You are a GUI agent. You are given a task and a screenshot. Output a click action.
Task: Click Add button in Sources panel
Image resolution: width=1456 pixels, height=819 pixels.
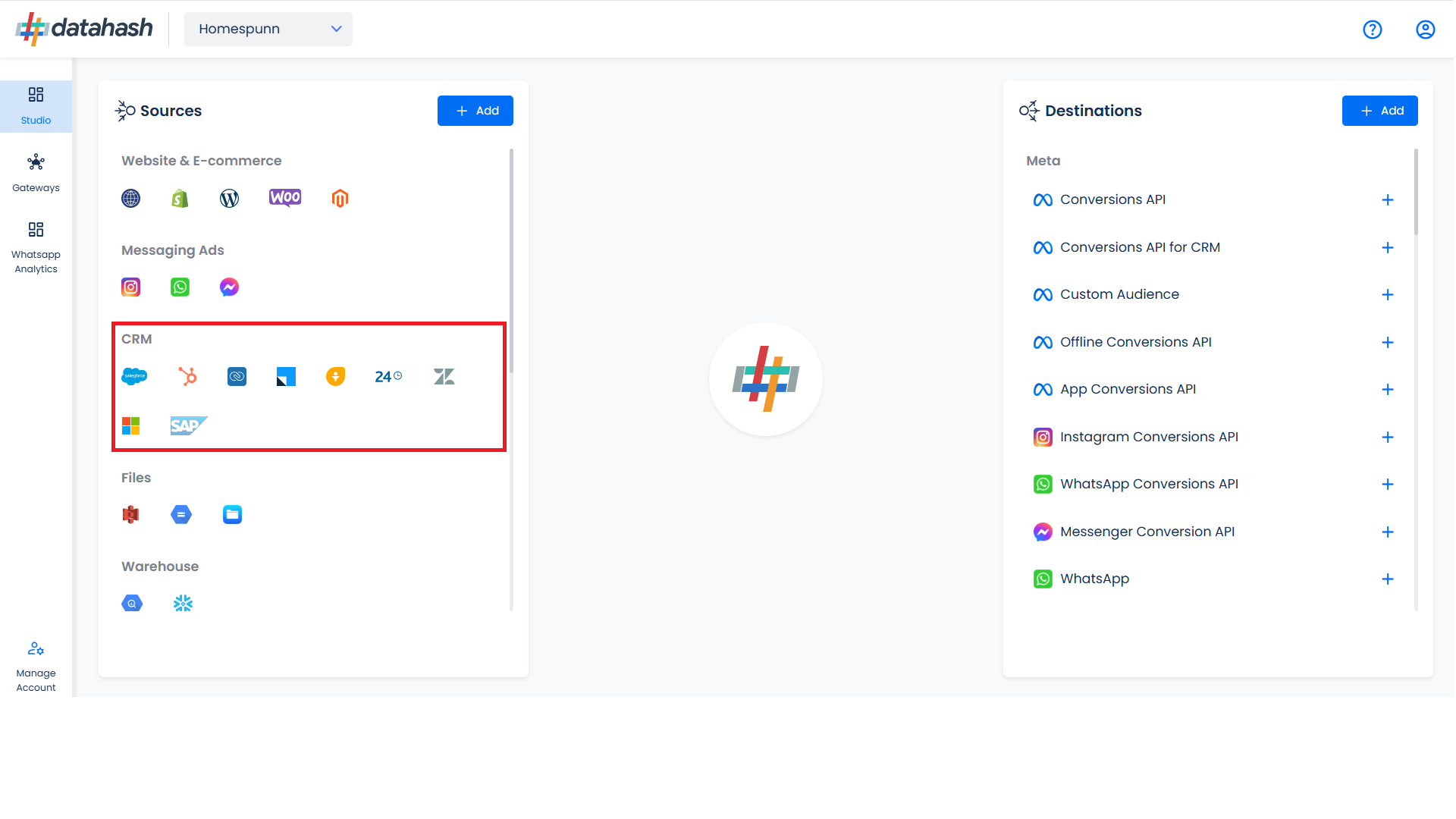tap(475, 111)
